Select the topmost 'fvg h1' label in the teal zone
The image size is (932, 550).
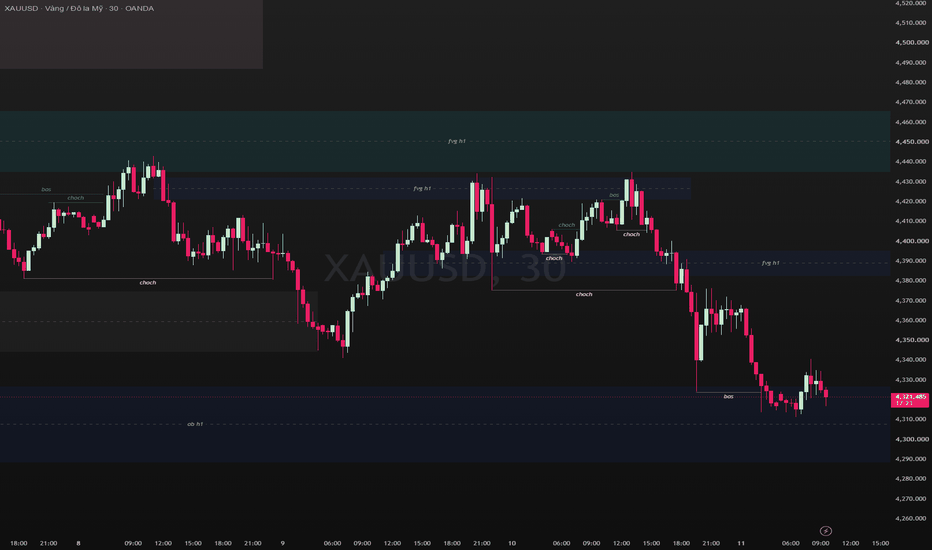(x=456, y=141)
